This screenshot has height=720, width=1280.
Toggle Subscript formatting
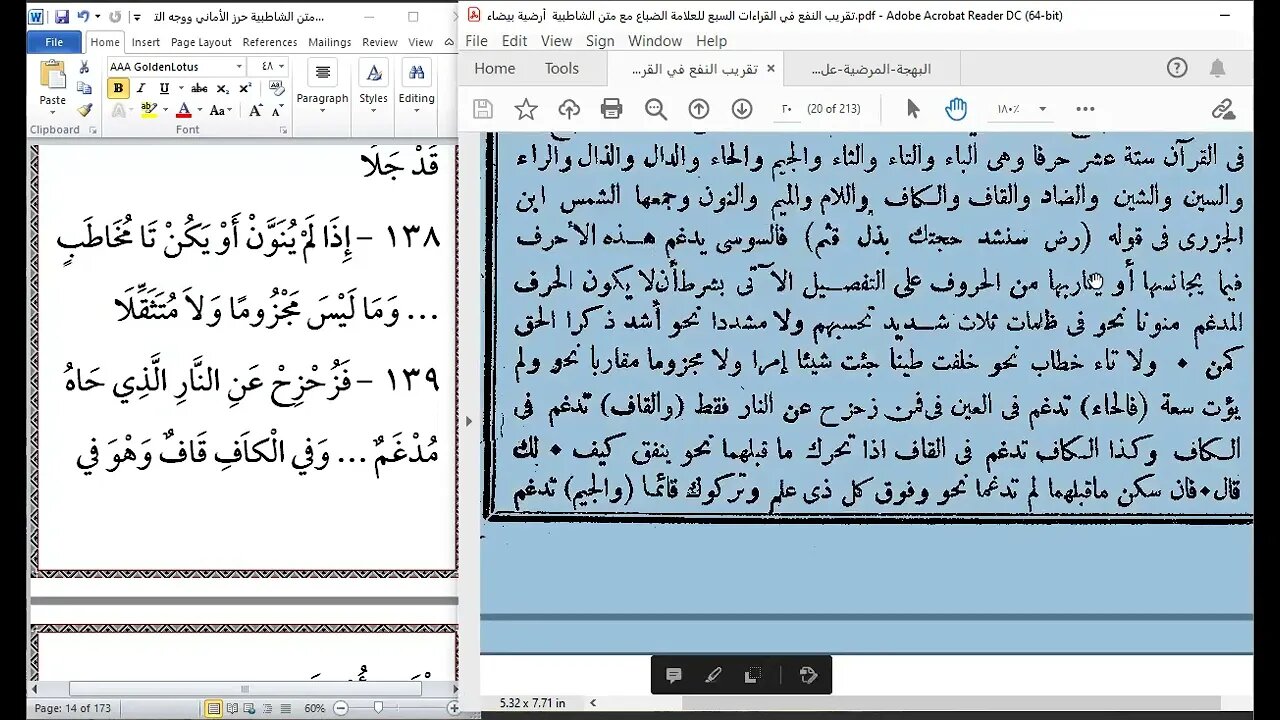pos(223,88)
